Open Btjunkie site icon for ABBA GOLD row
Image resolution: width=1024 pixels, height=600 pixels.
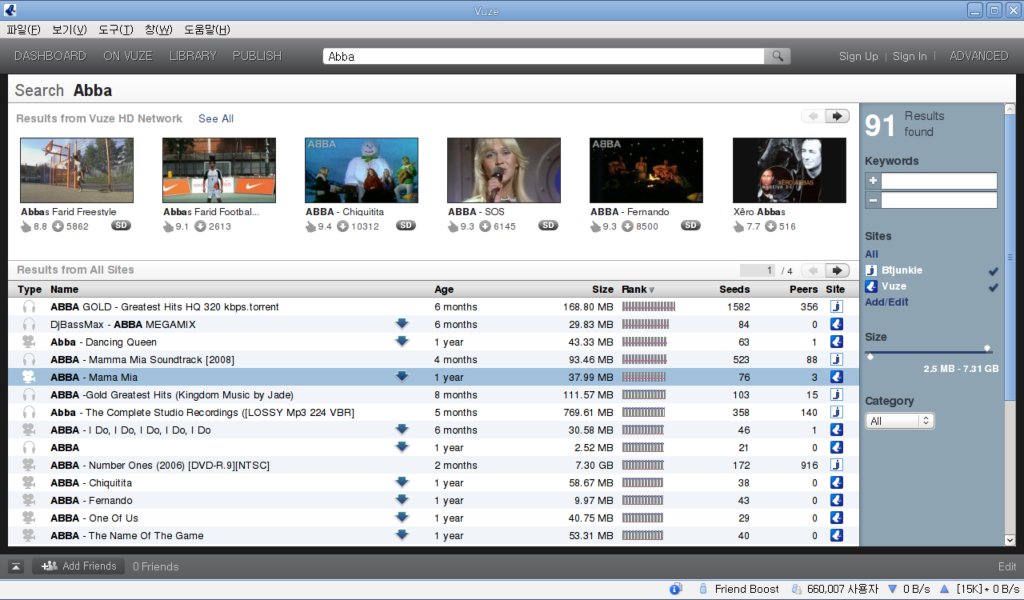click(836, 306)
